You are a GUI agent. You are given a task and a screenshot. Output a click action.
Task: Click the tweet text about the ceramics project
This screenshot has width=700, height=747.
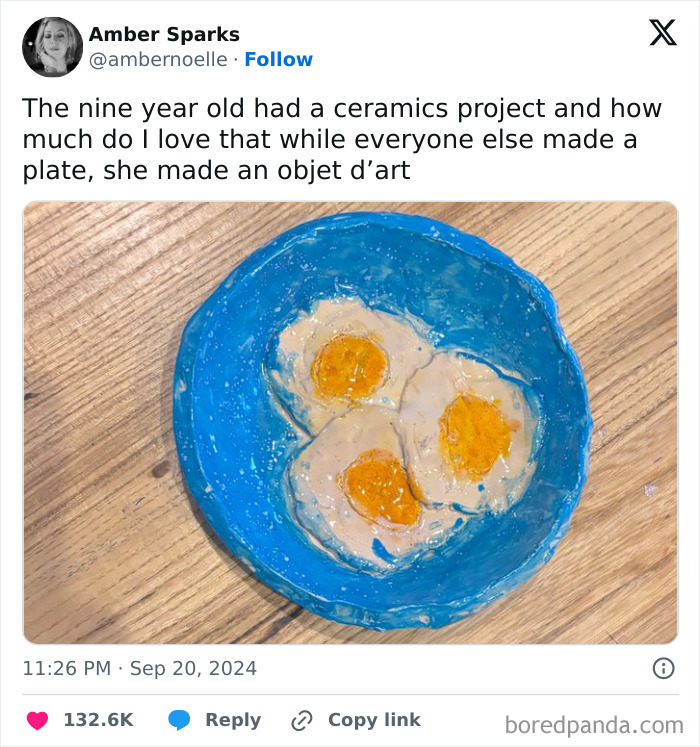pos(330,139)
